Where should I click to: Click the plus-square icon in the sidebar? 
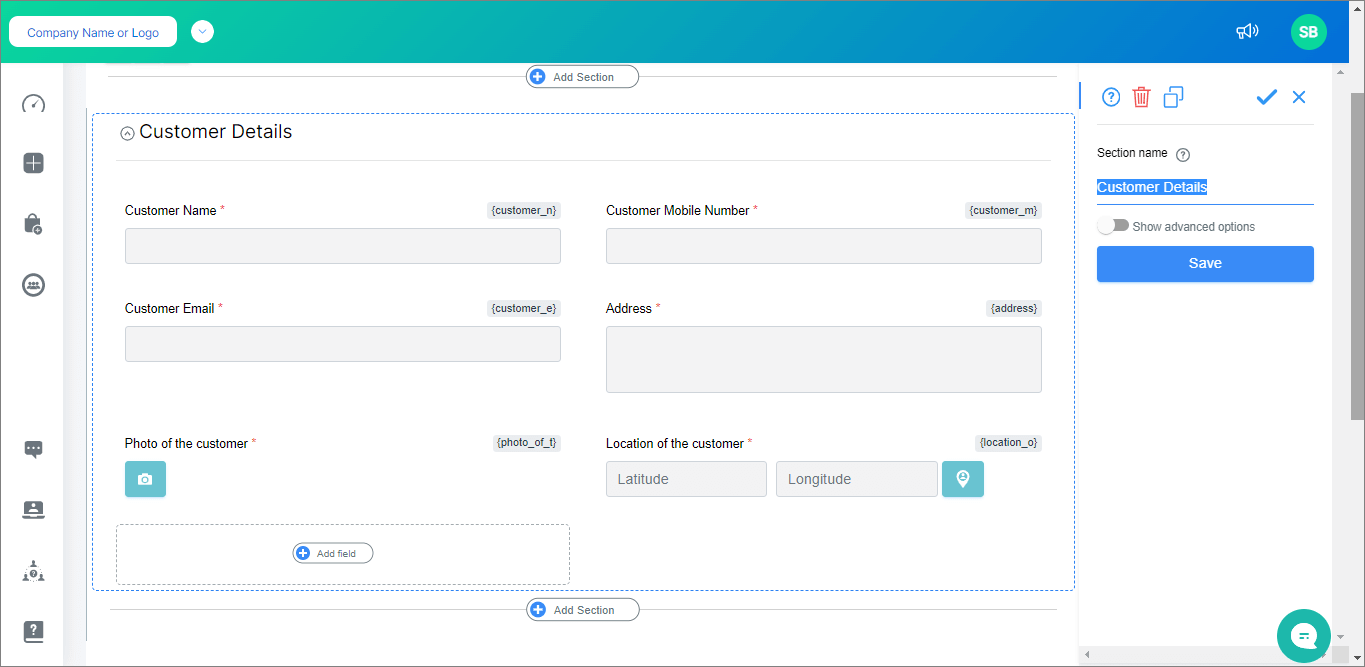[x=33, y=163]
